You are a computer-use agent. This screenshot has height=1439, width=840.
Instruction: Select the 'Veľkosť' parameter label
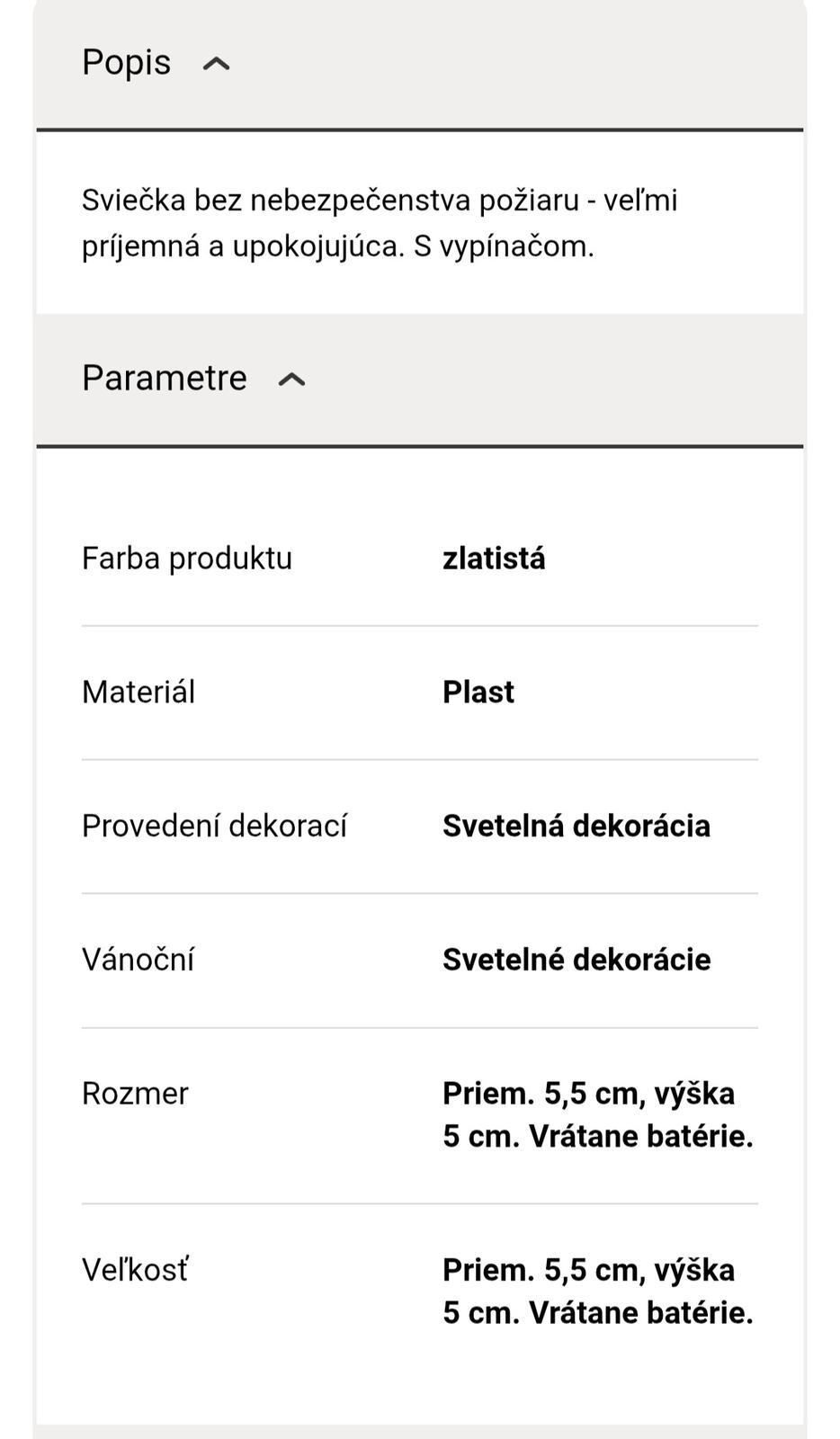point(135,1271)
